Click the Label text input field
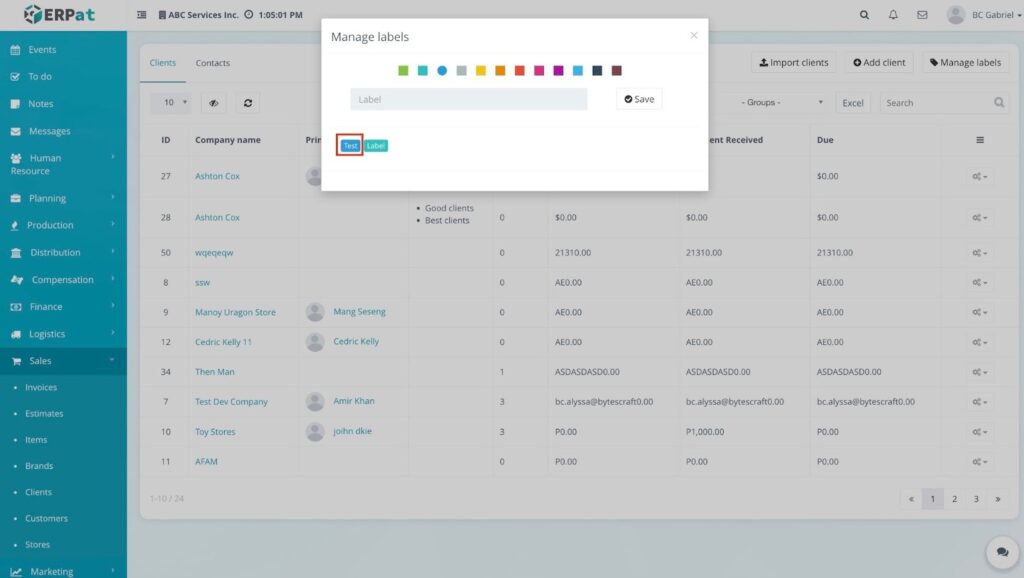Image resolution: width=1024 pixels, height=578 pixels. coord(468,99)
